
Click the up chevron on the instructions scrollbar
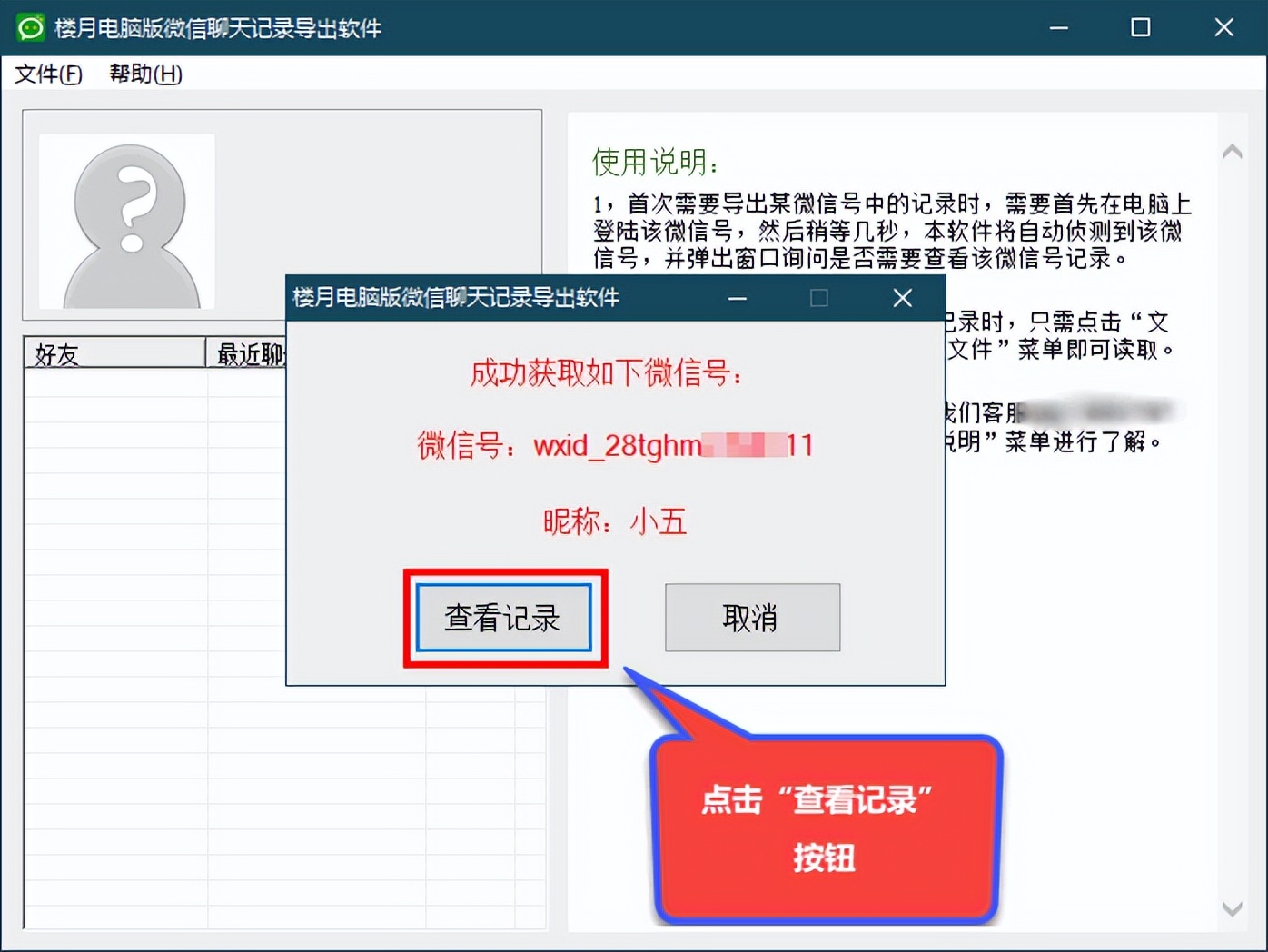pyautogui.click(x=1233, y=150)
